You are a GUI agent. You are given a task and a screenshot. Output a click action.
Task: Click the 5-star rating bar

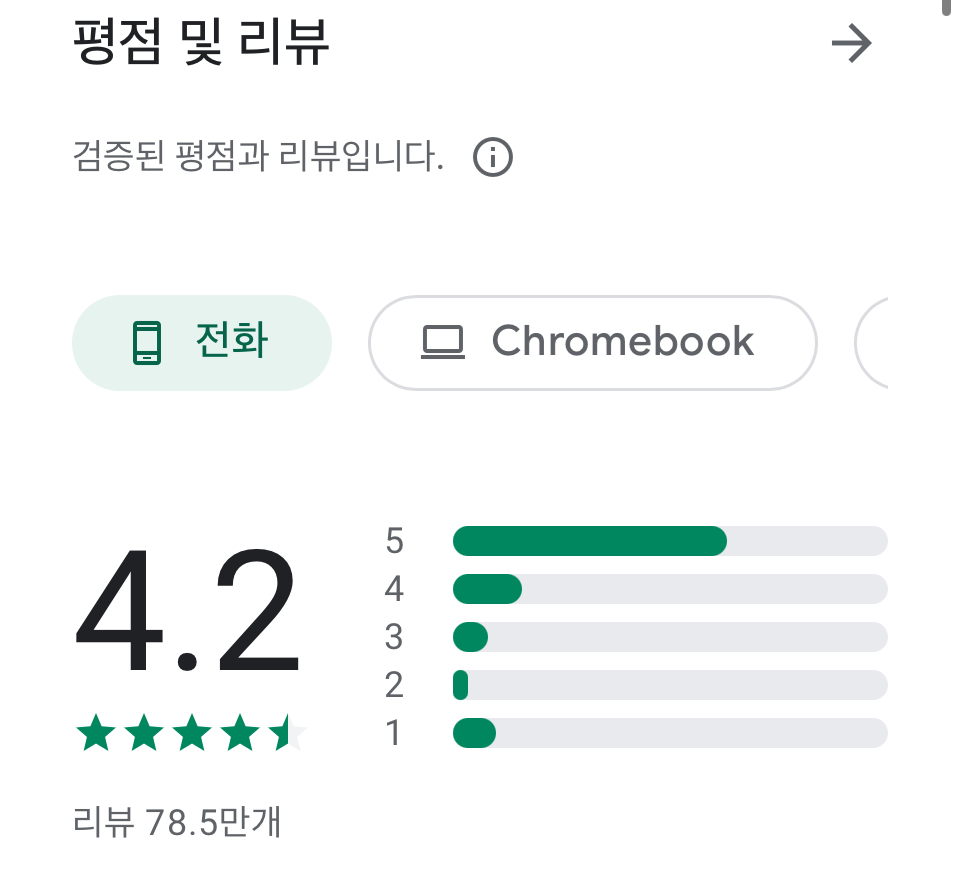coord(670,541)
